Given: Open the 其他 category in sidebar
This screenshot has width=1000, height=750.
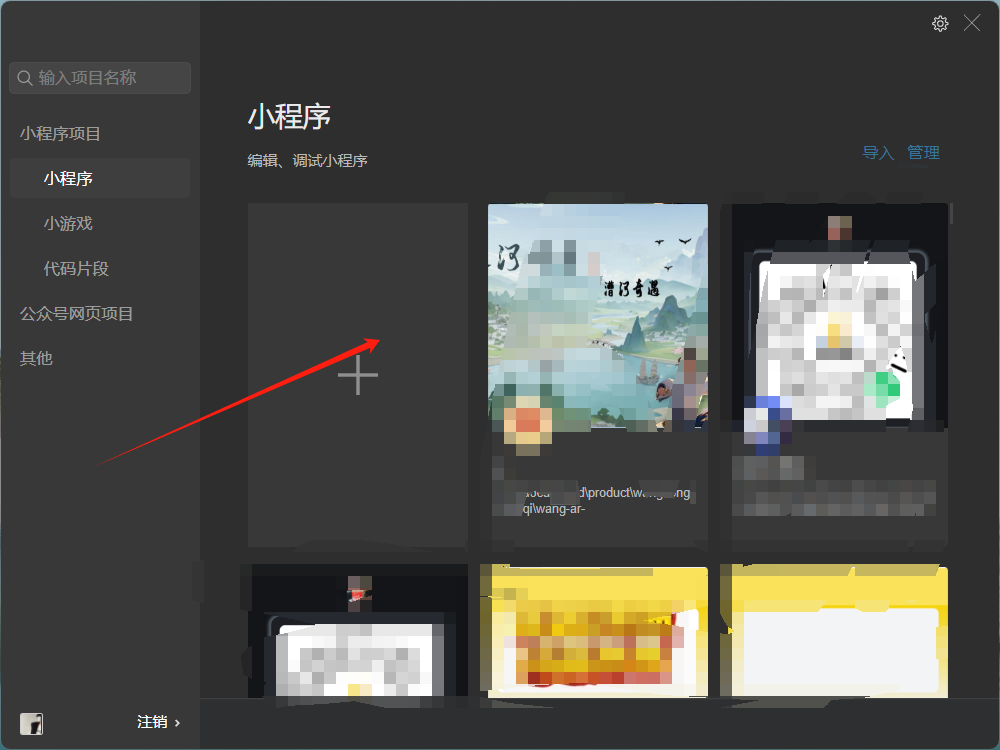Looking at the screenshot, I should pos(36,359).
